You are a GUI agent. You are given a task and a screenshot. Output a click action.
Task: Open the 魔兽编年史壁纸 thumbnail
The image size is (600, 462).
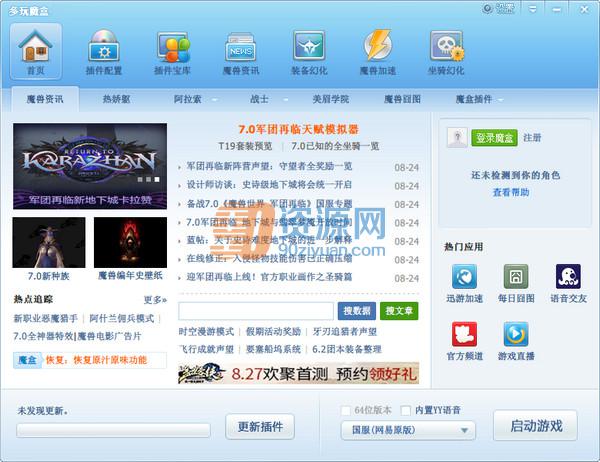[130, 242]
